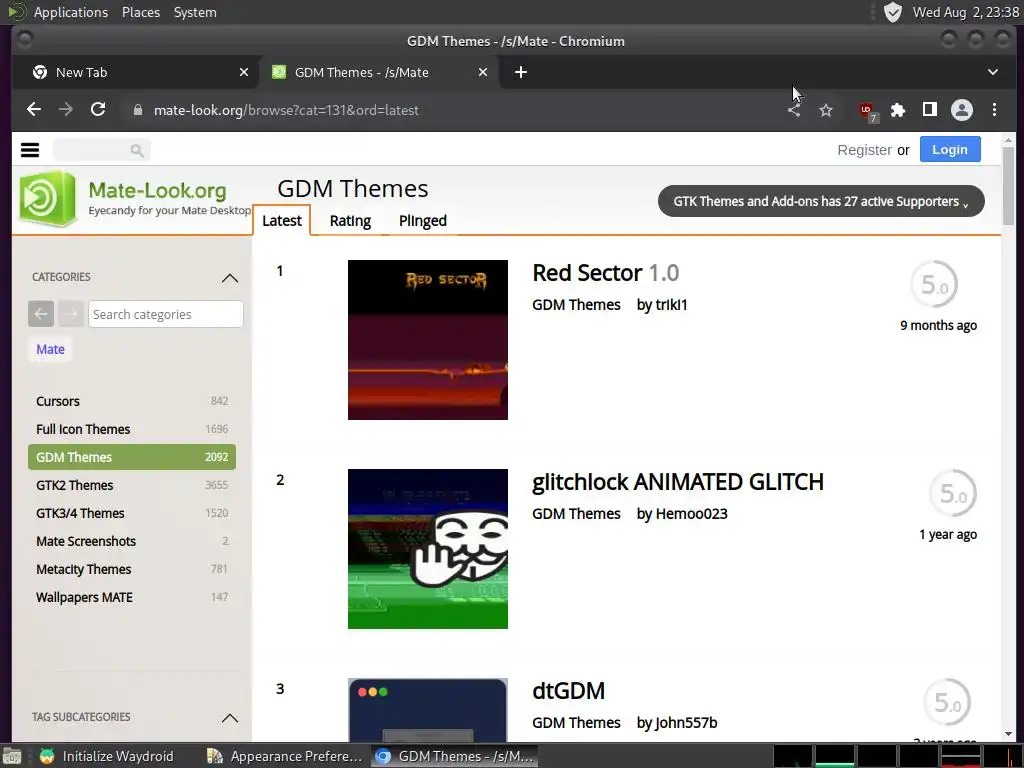Open the Places menu
This screenshot has width=1024, height=768.
click(x=140, y=12)
